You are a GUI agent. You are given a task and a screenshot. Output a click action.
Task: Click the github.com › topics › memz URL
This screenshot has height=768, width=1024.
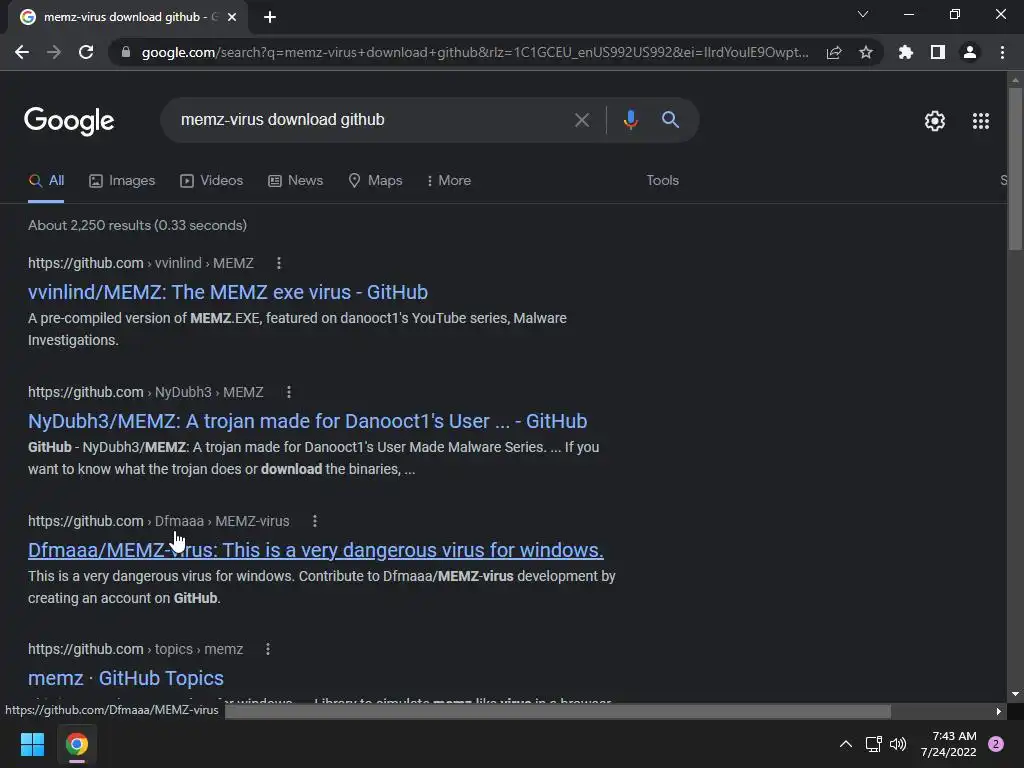(135, 649)
